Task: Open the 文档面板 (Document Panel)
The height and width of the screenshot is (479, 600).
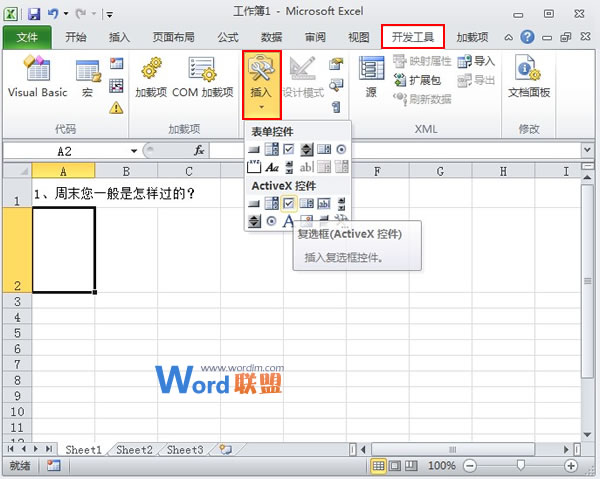Action: coord(529,79)
